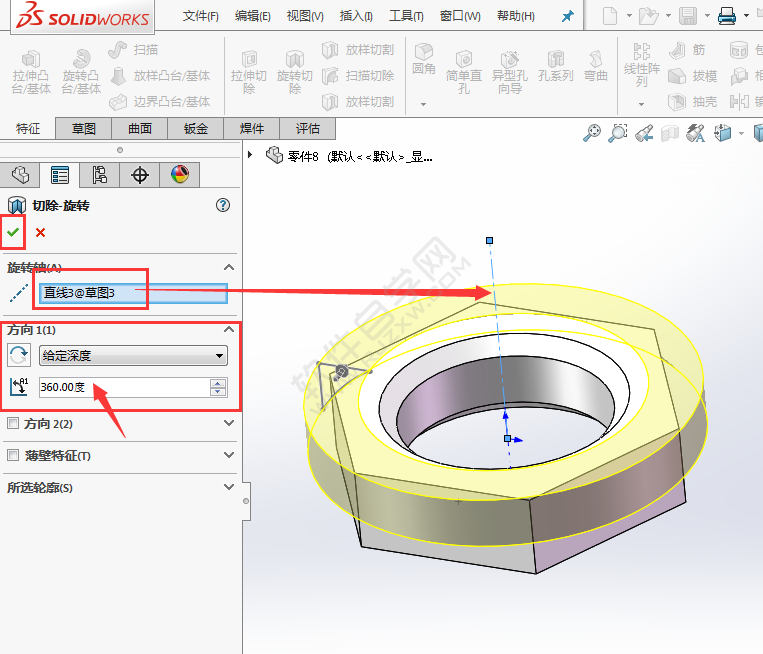The image size is (763, 654).
Task: Expand the 方向 2 section chevron
Action: [x=228, y=423]
